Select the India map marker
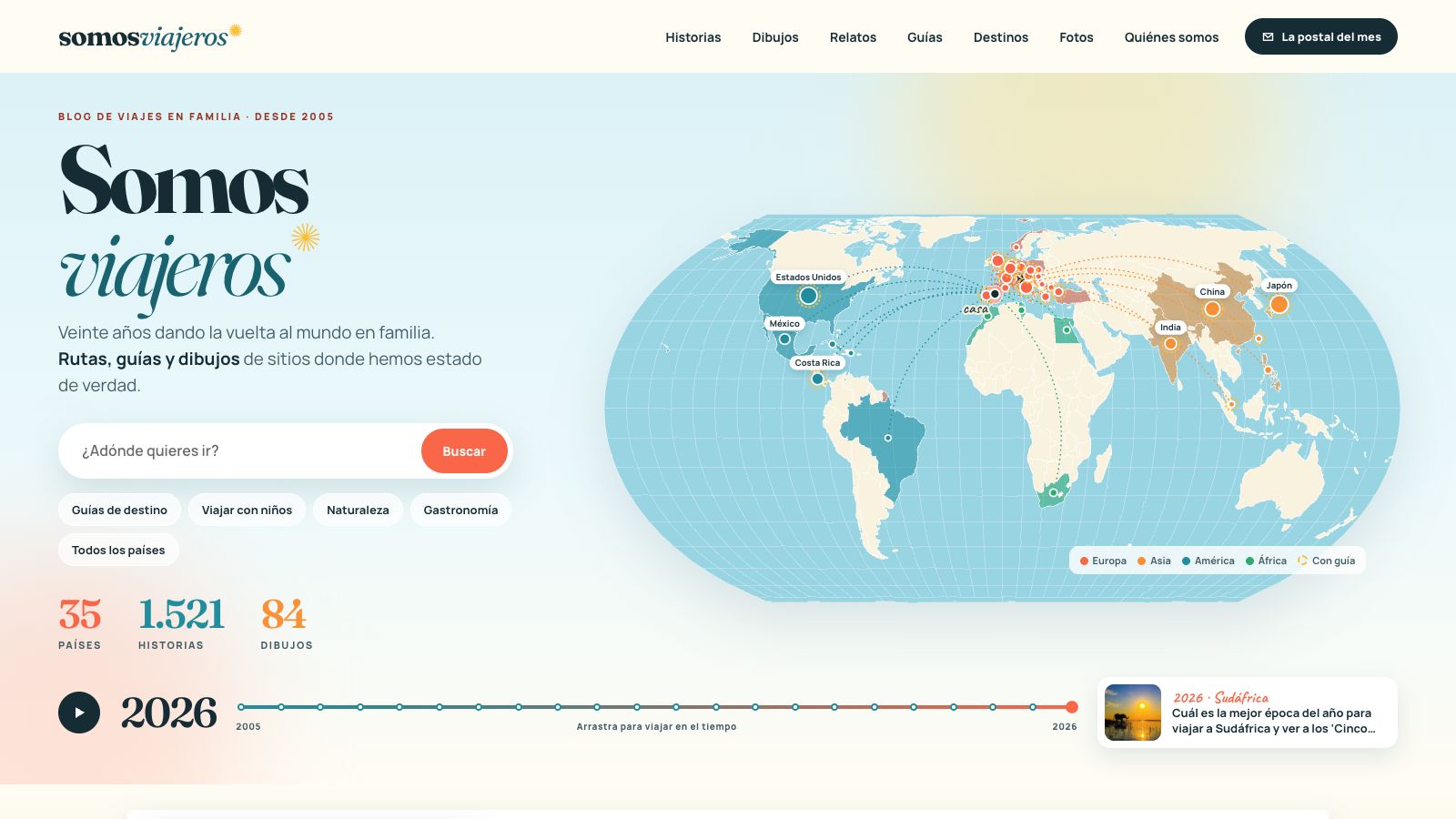Screen dimensions: 1456x819 [1170, 343]
